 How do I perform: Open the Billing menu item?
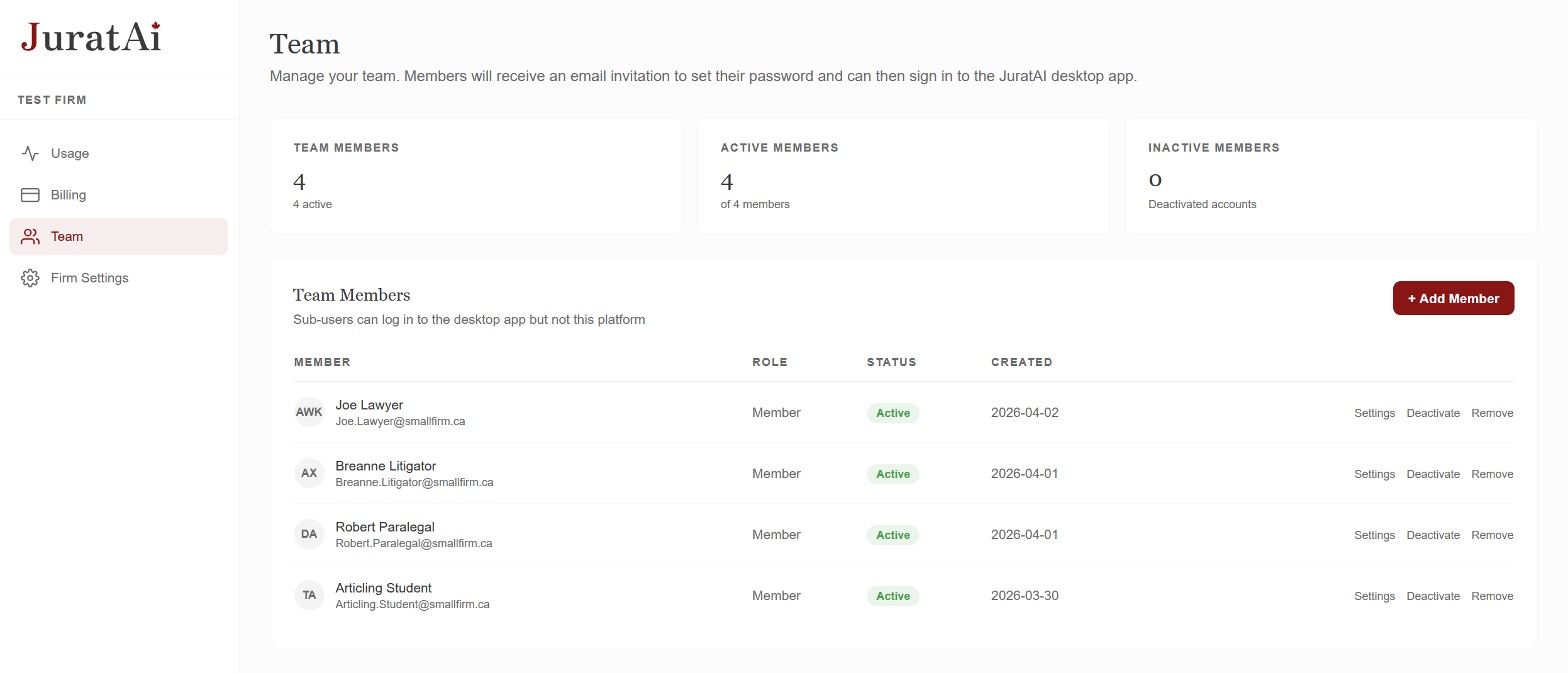[68, 195]
